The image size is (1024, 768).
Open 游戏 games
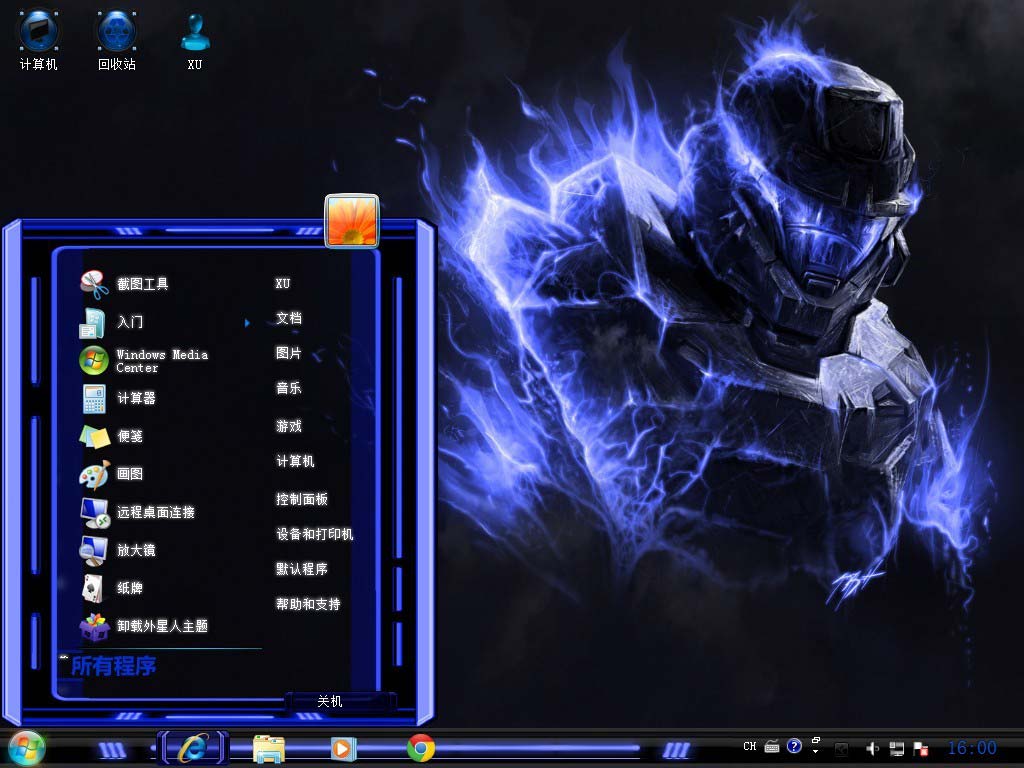(289, 426)
